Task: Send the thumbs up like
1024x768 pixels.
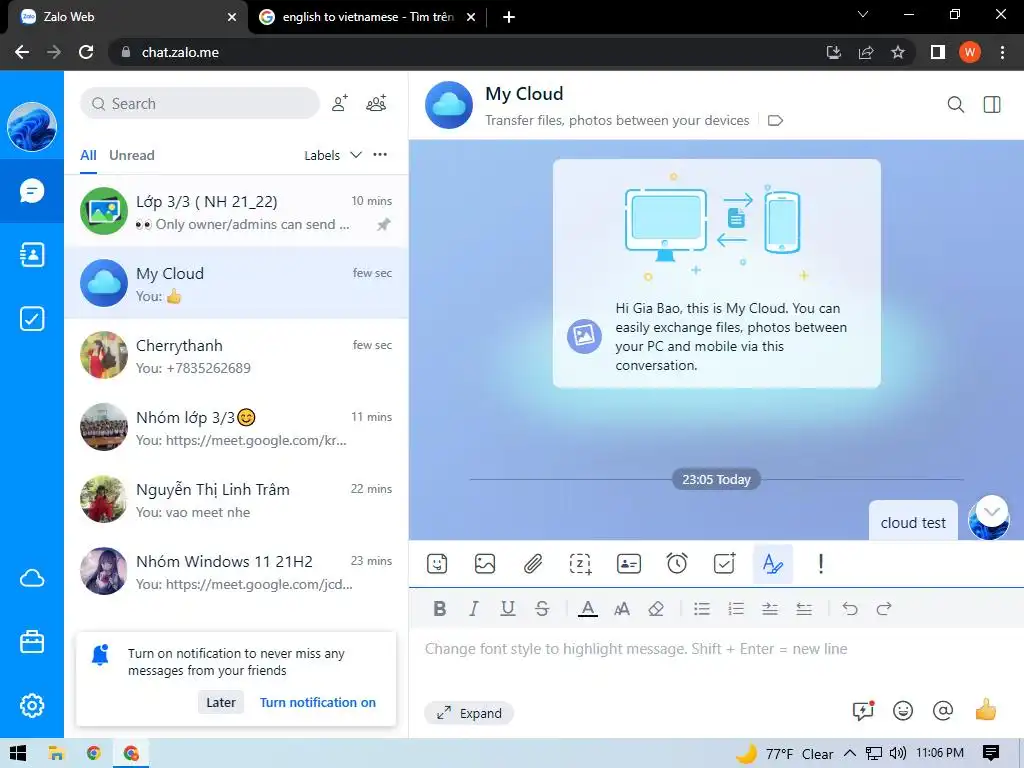Action: tap(985, 709)
